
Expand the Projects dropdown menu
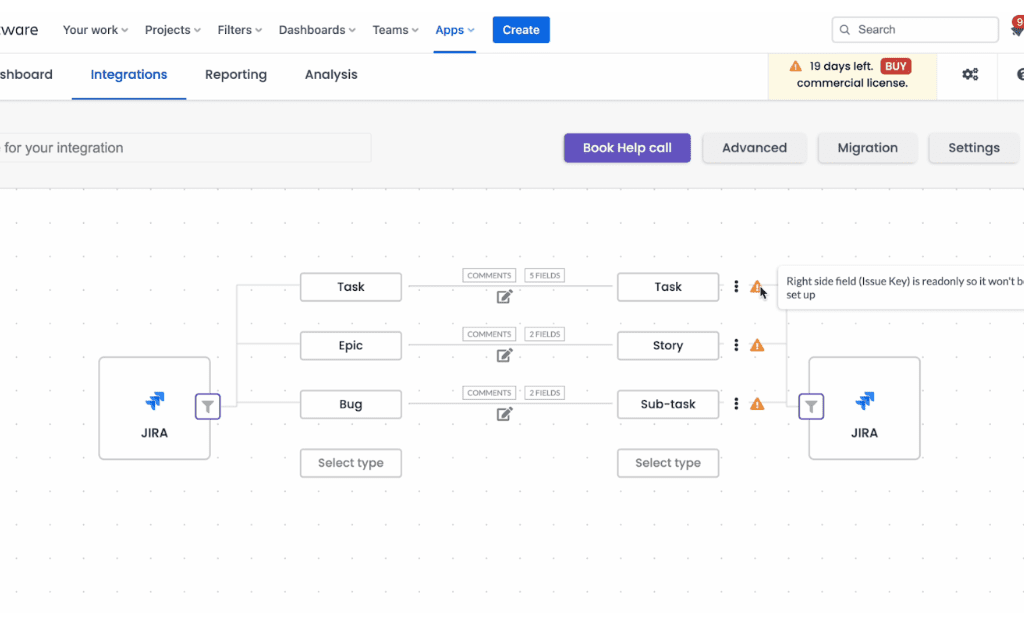[x=172, y=30]
